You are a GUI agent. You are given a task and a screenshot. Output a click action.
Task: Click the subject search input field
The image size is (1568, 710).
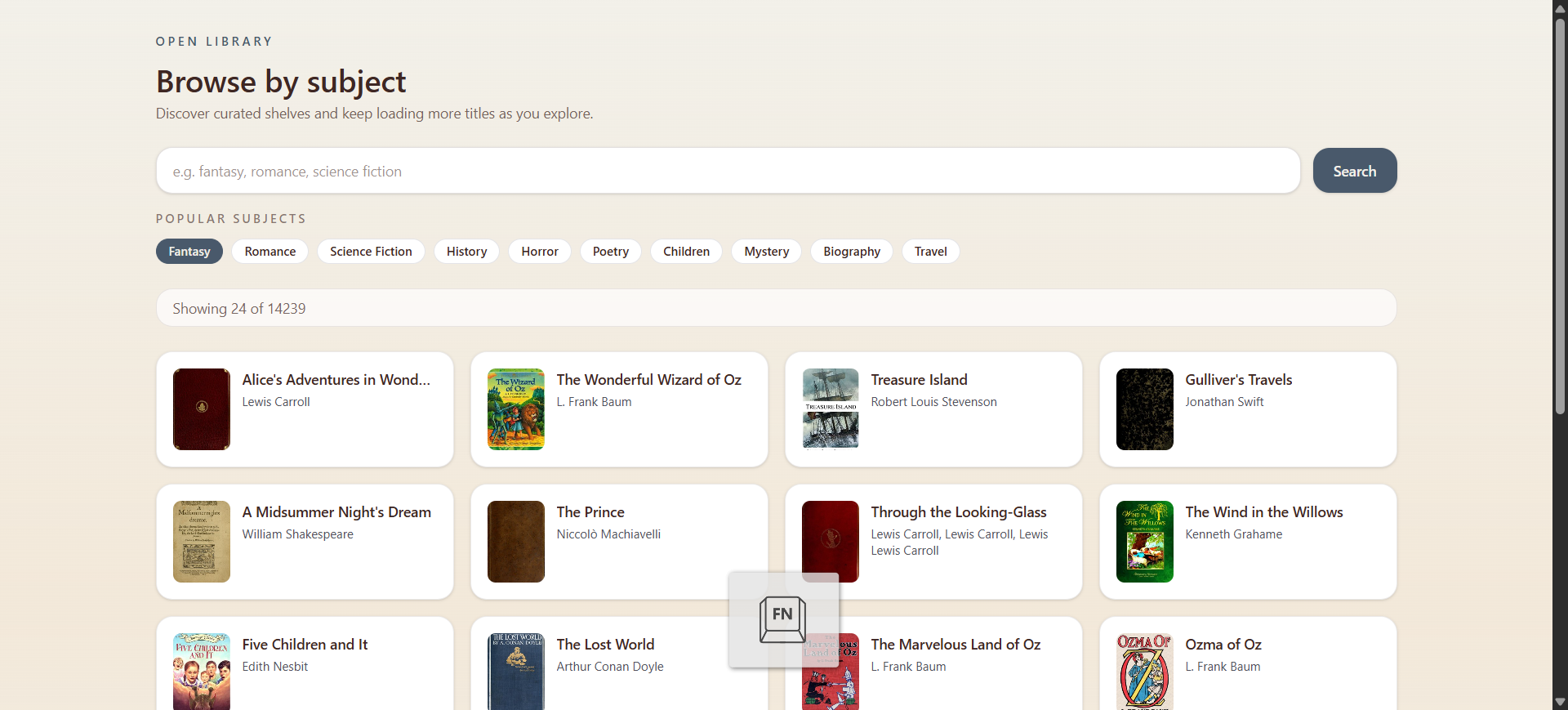tap(728, 171)
